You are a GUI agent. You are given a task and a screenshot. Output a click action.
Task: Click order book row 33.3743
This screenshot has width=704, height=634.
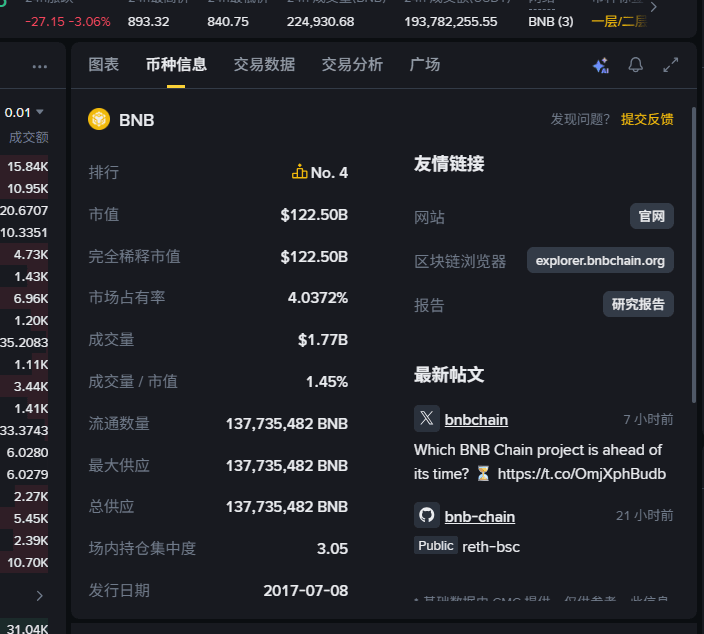pos(24,431)
